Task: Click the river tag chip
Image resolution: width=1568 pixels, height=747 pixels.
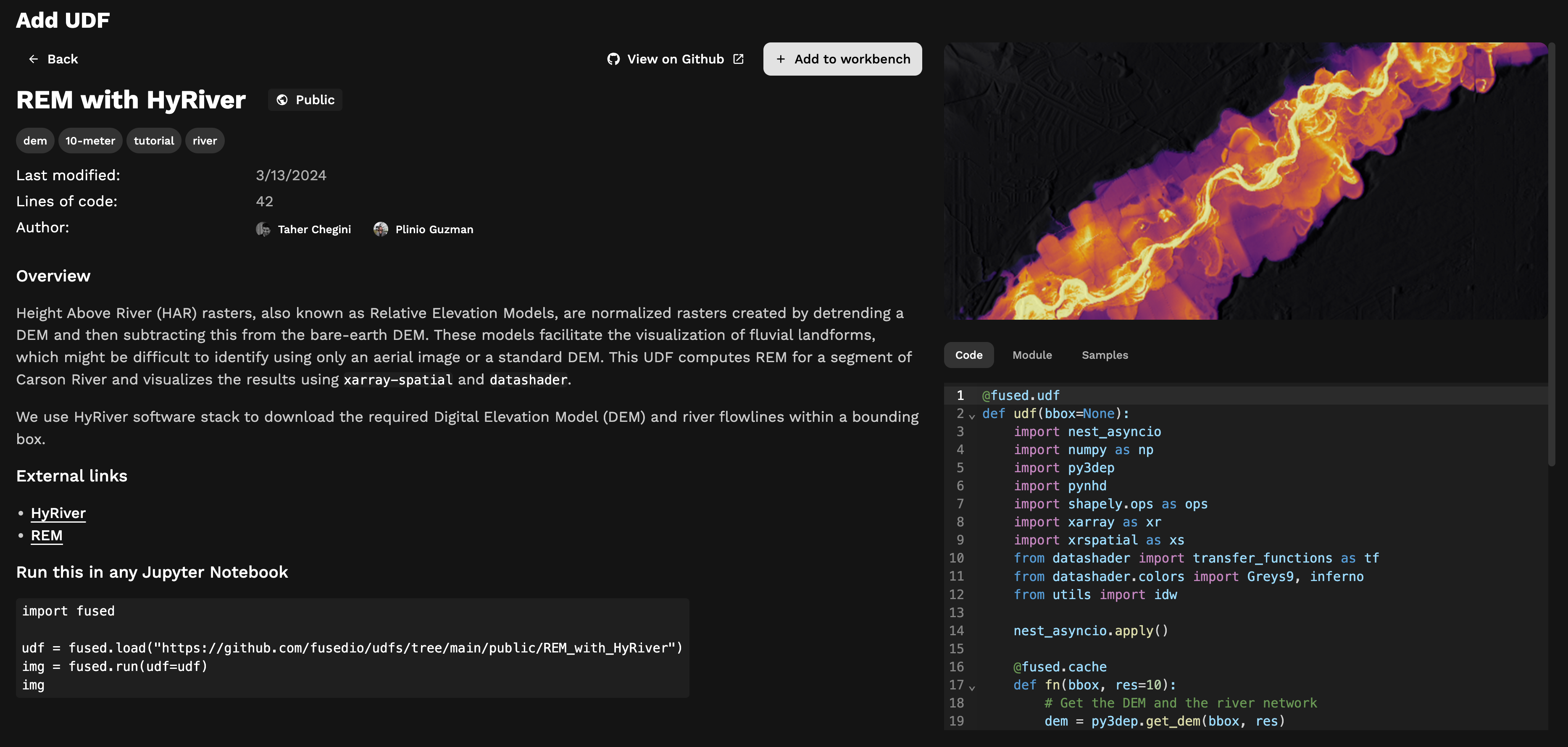Action: pos(205,141)
